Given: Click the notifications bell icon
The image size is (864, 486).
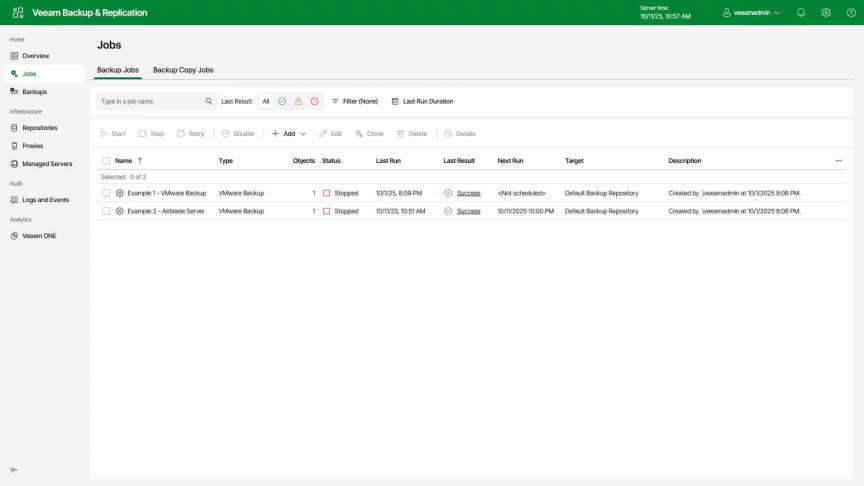Looking at the screenshot, I should click(x=801, y=13).
